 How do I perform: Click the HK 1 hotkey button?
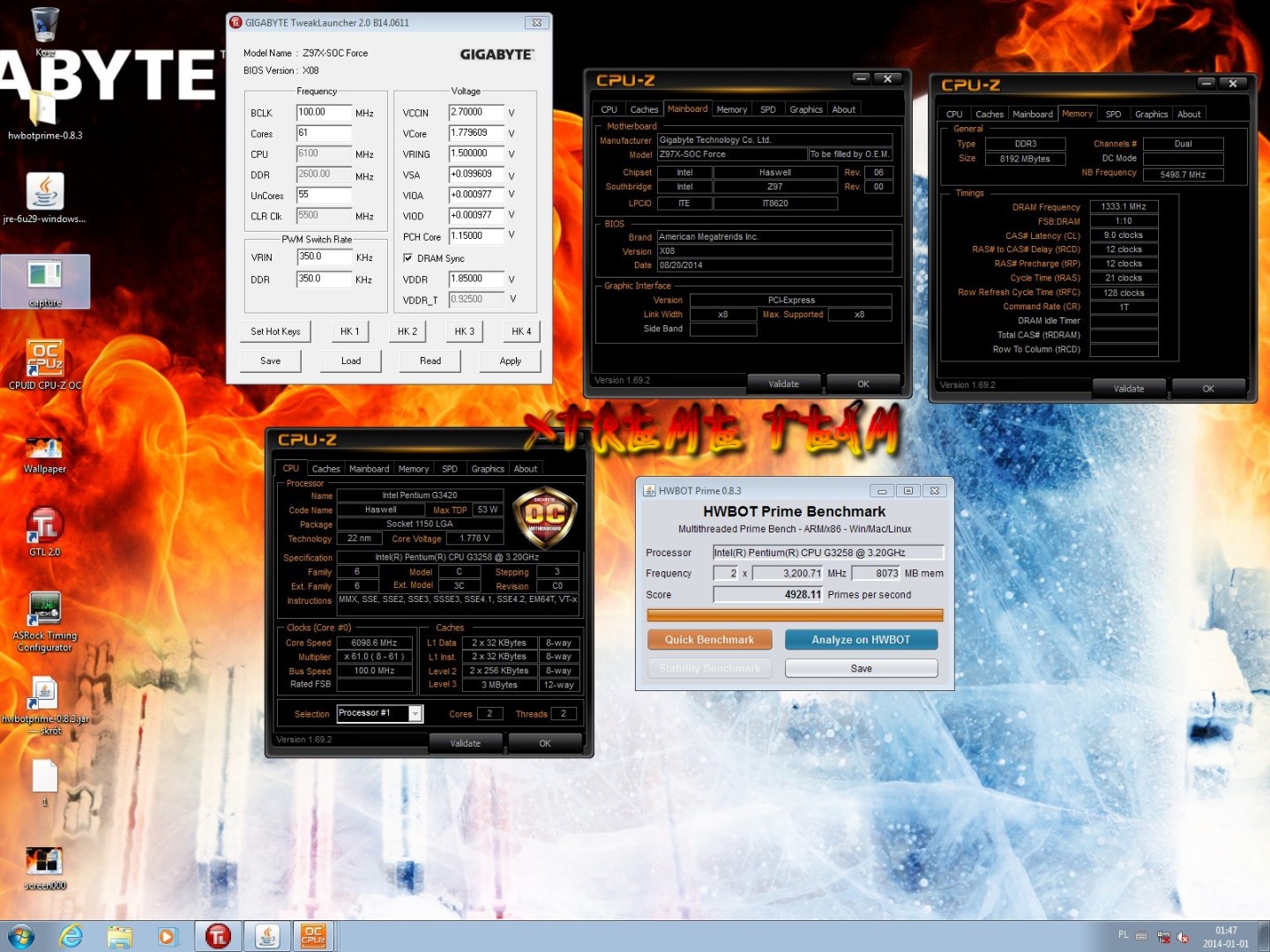350,331
